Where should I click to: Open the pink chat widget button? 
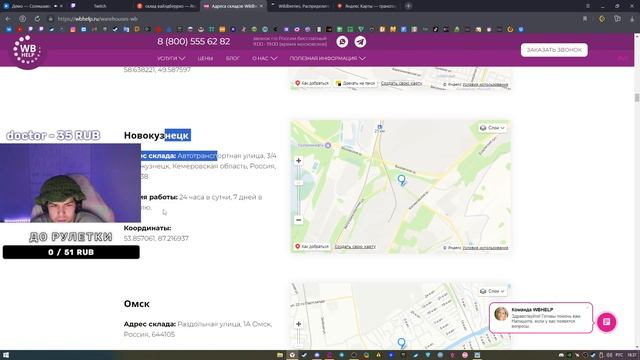607,322
